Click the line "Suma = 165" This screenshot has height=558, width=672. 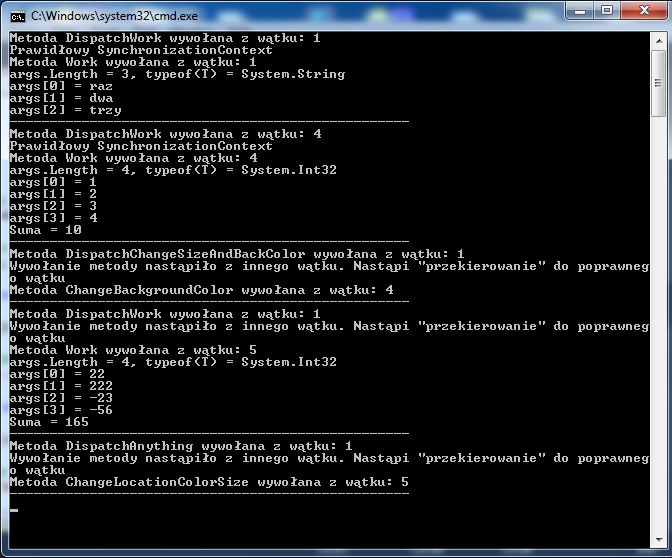point(49,422)
